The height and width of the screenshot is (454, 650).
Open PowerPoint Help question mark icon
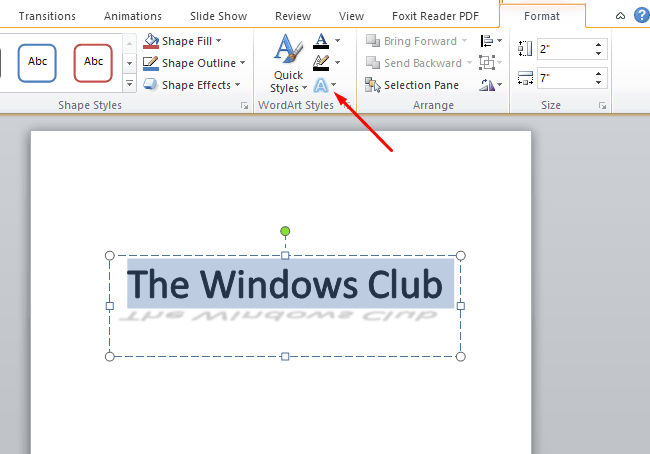[642, 16]
